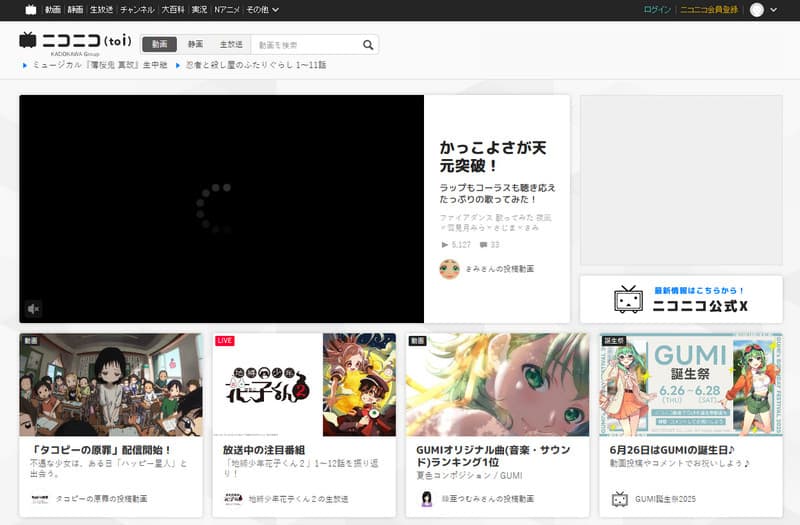The width and height of the screenshot is (800, 525).
Task: Click the ニコニコ会員登録 link
Action: pyautogui.click(x=709, y=10)
